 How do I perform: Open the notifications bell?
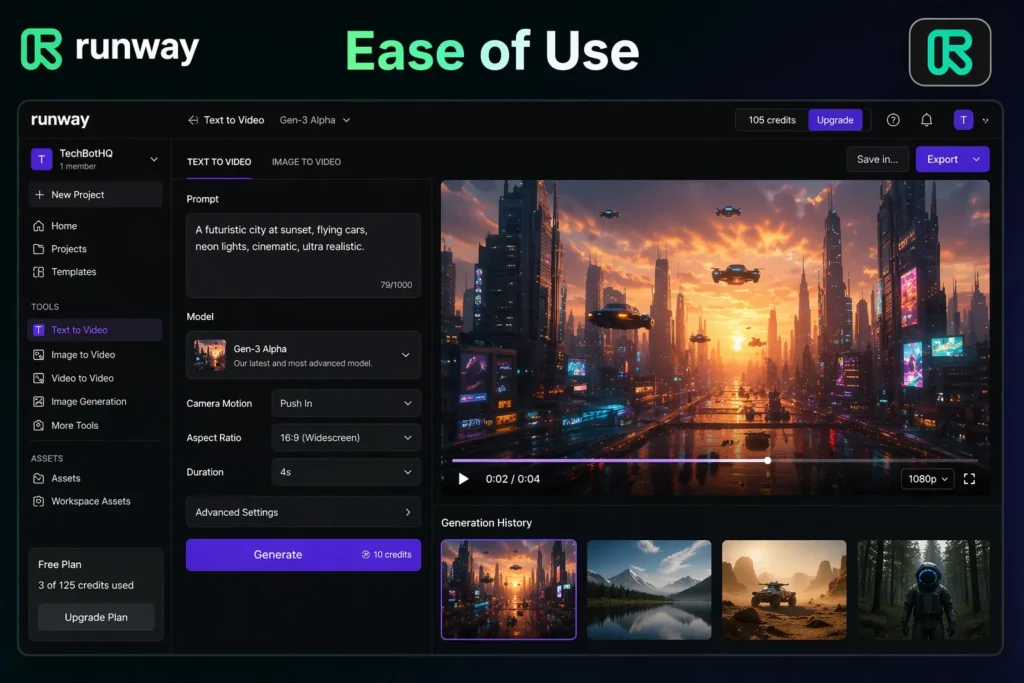(926, 120)
